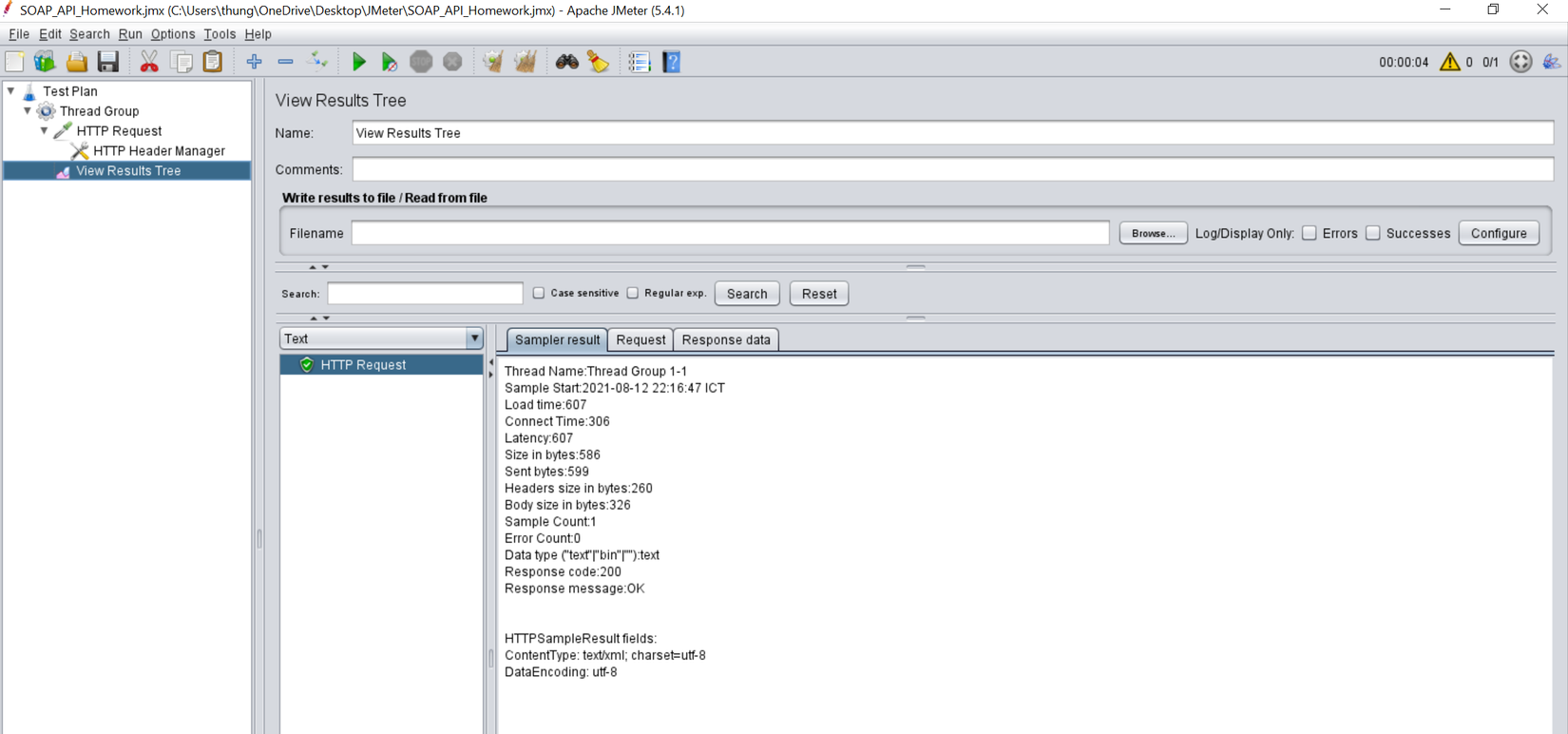Click the Stop test icon
The height and width of the screenshot is (734, 1568).
tap(421, 62)
